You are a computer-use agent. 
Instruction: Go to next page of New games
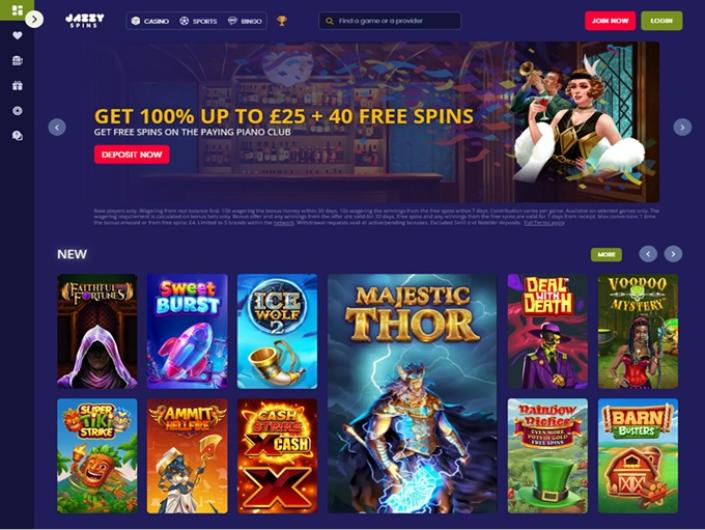(673, 254)
